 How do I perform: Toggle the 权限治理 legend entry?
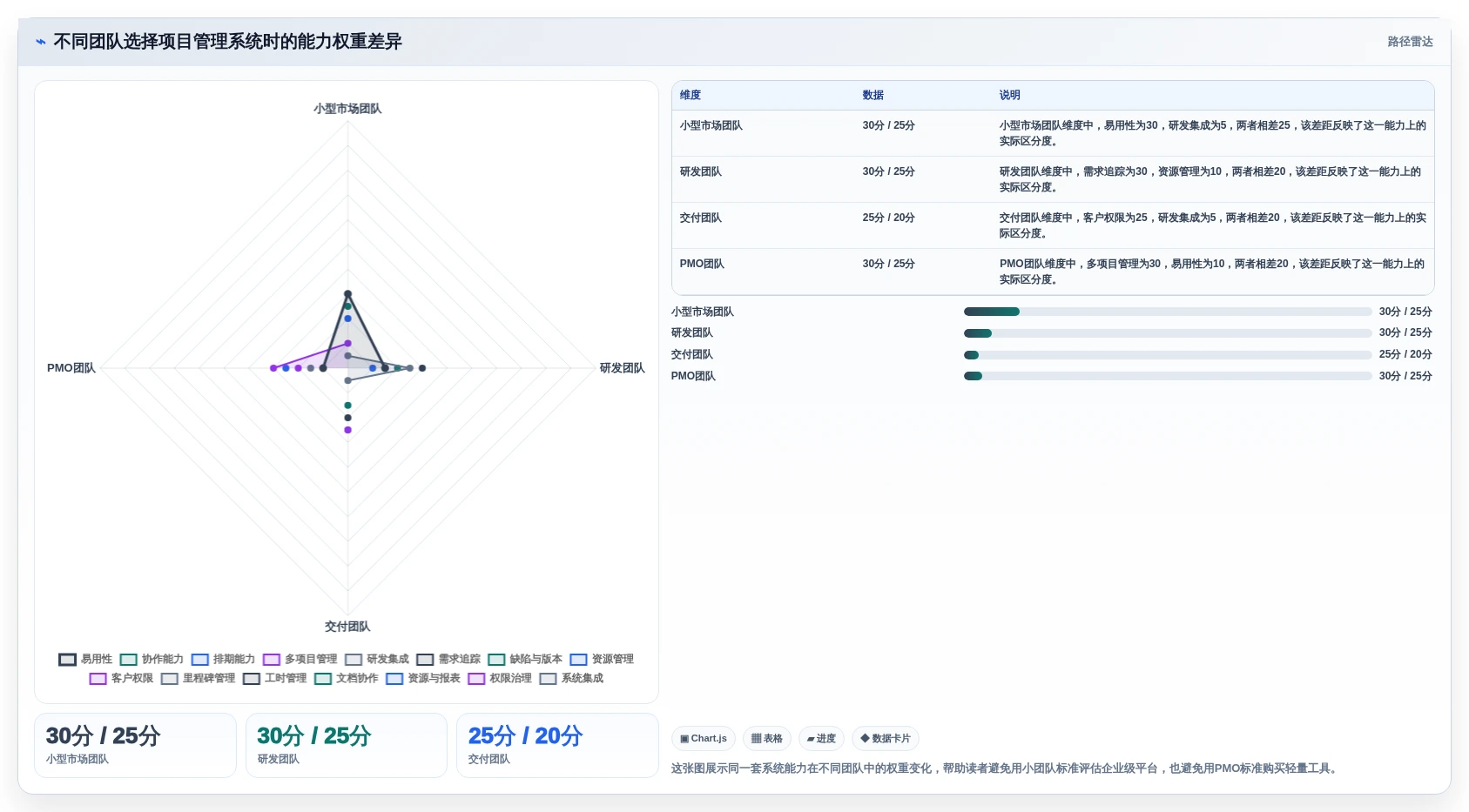click(x=499, y=678)
